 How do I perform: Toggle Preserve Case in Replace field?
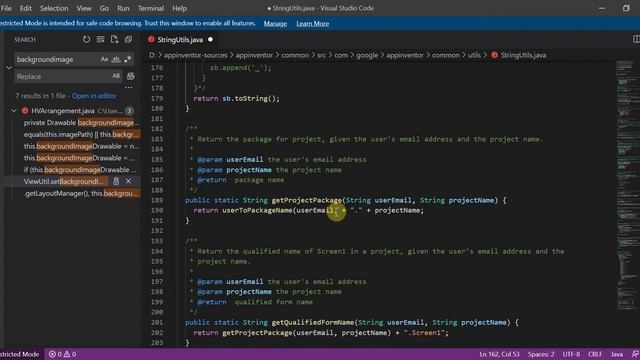click(x=116, y=76)
